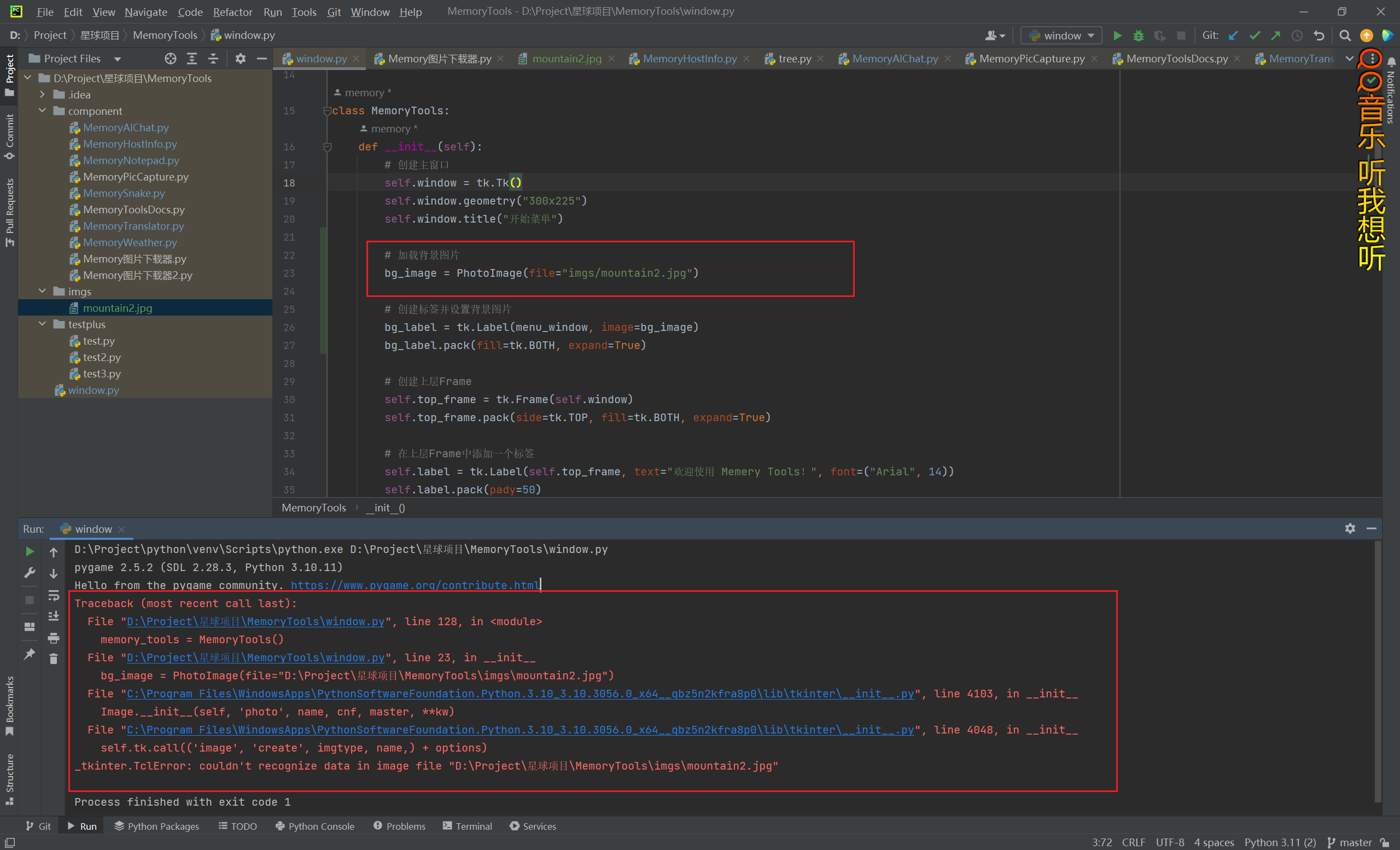Show Git history clock icon

pyautogui.click(x=1297, y=35)
